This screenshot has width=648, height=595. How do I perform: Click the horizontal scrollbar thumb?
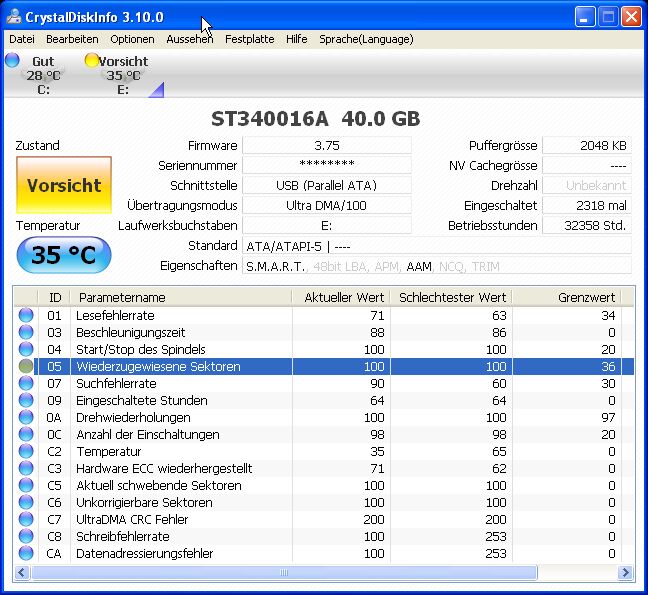(284, 573)
